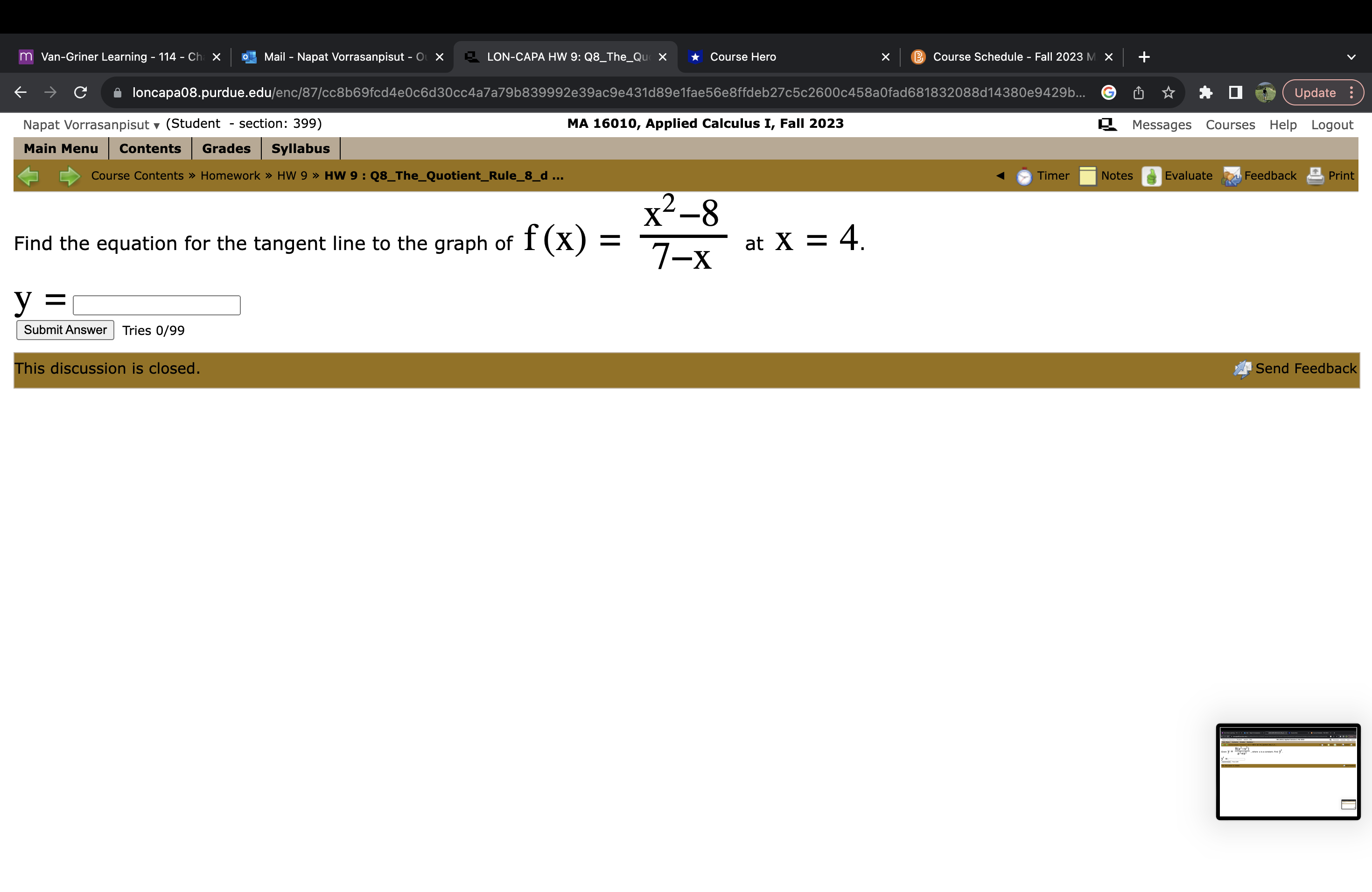Go to Course Contents breadcrumb link
The height and width of the screenshot is (892, 1372).
pos(137,176)
